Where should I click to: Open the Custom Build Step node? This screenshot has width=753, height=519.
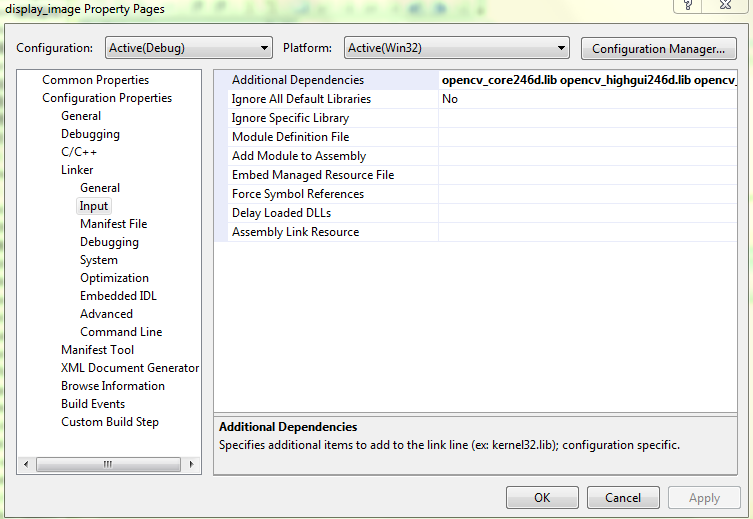pyautogui.click(x=110, y=422)
